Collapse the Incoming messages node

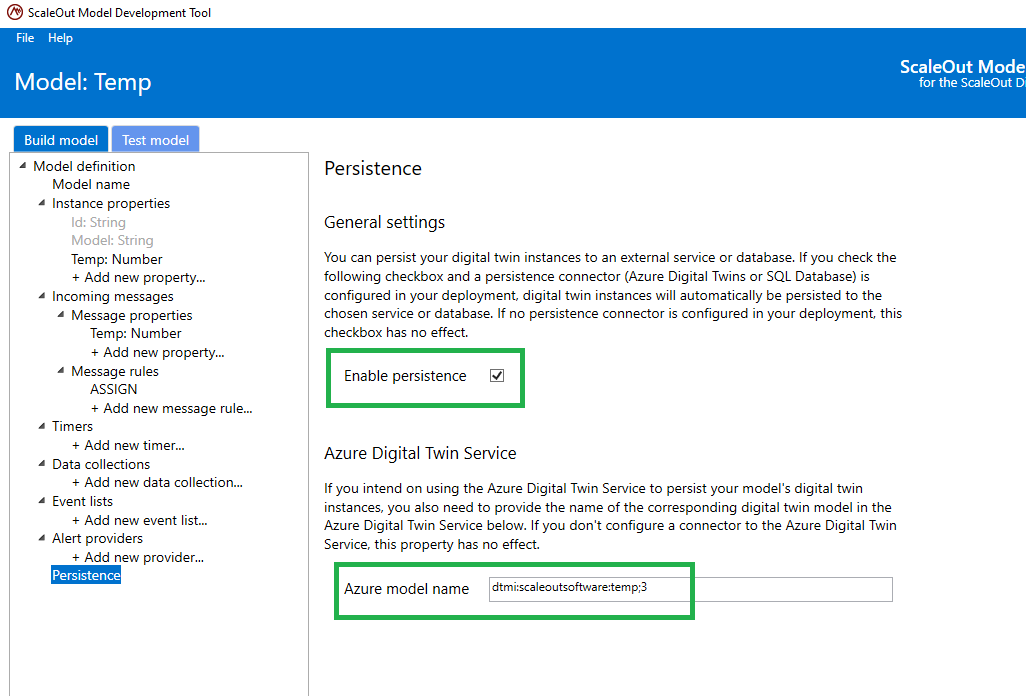pyautogui.click(x=42, y=296)
